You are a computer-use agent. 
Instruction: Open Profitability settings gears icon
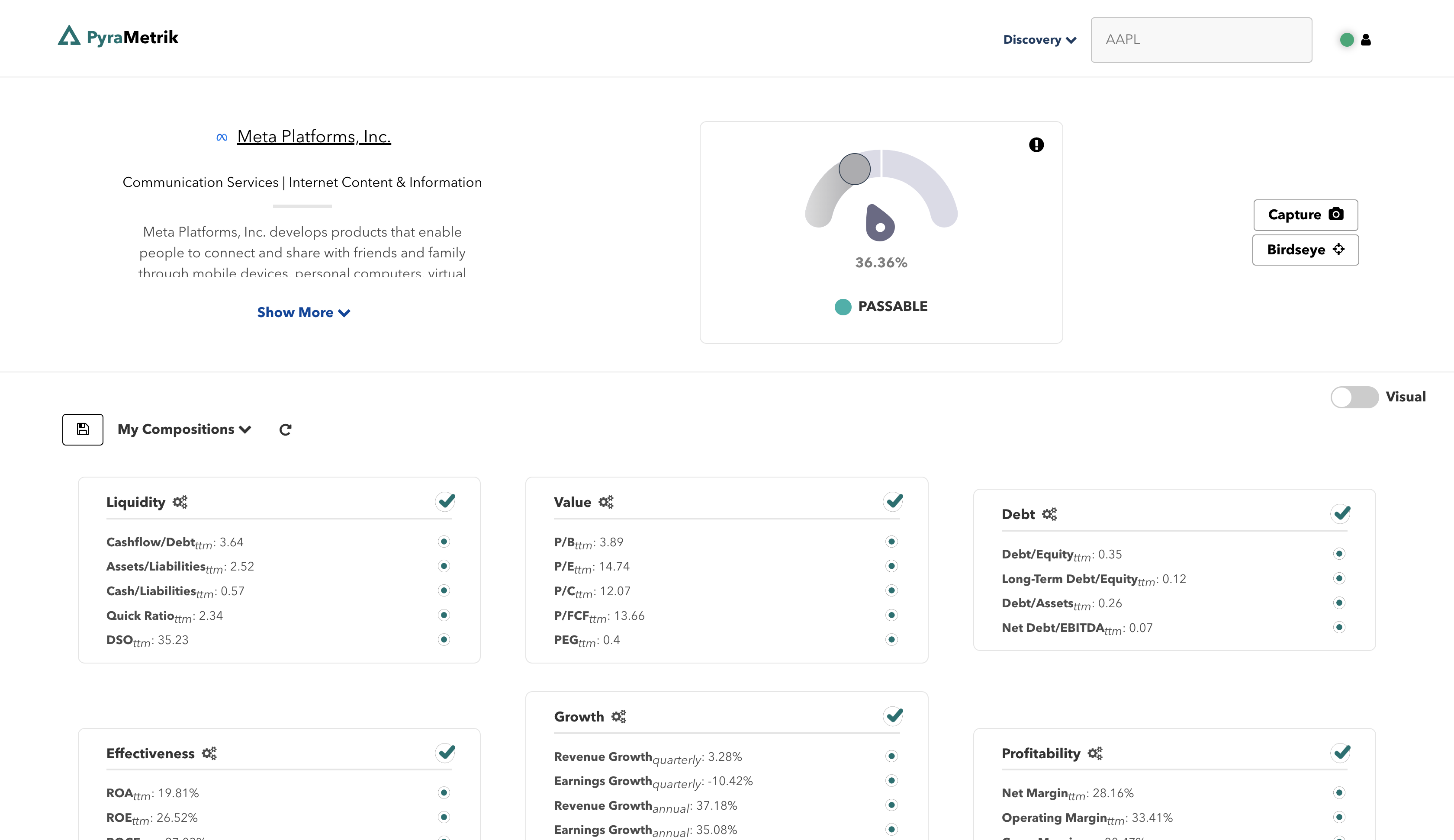1095,753
